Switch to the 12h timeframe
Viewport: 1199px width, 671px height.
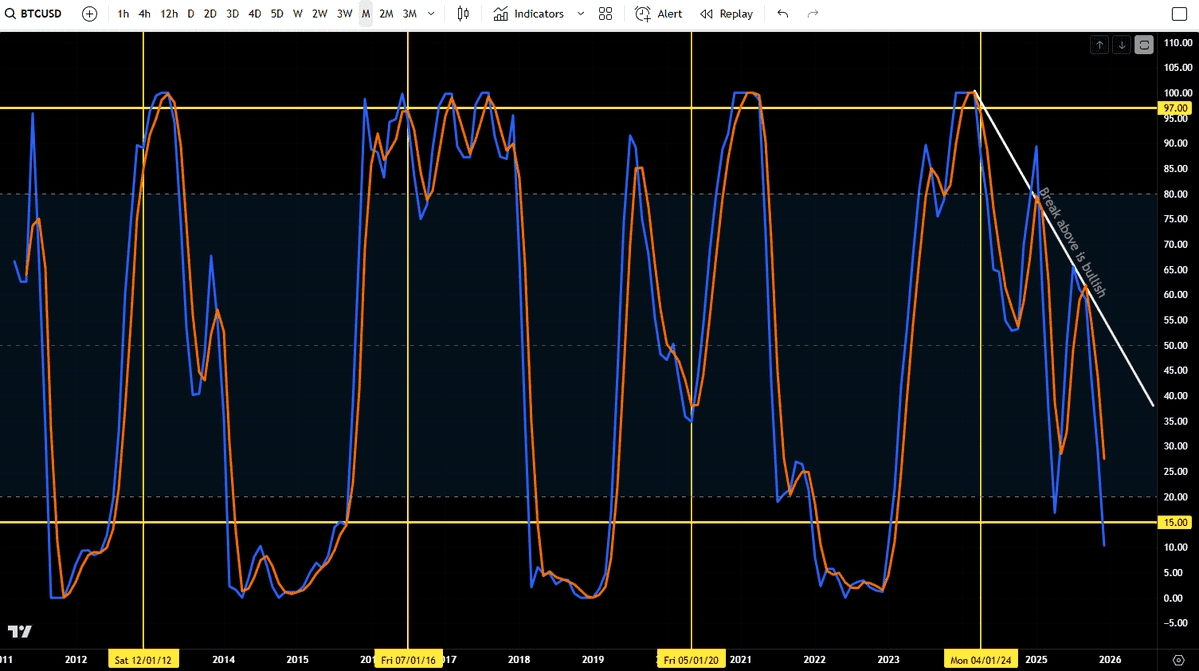[169, 14]
